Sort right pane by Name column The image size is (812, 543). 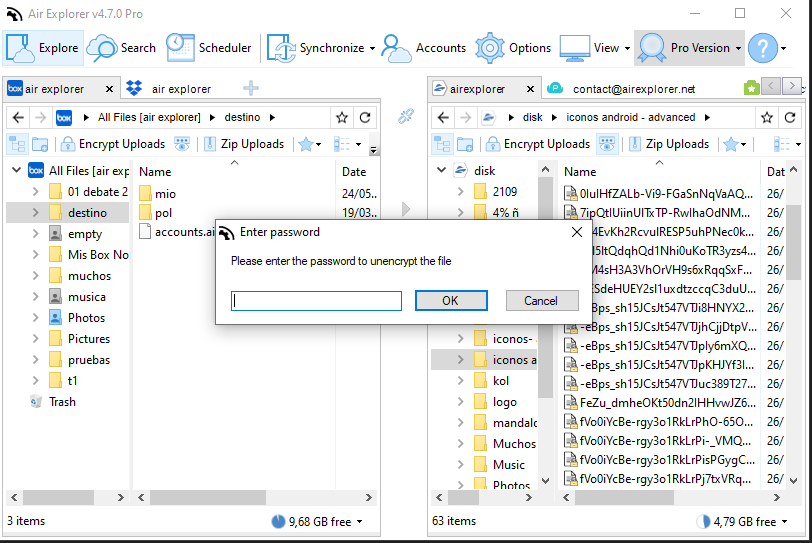[659, 172]
